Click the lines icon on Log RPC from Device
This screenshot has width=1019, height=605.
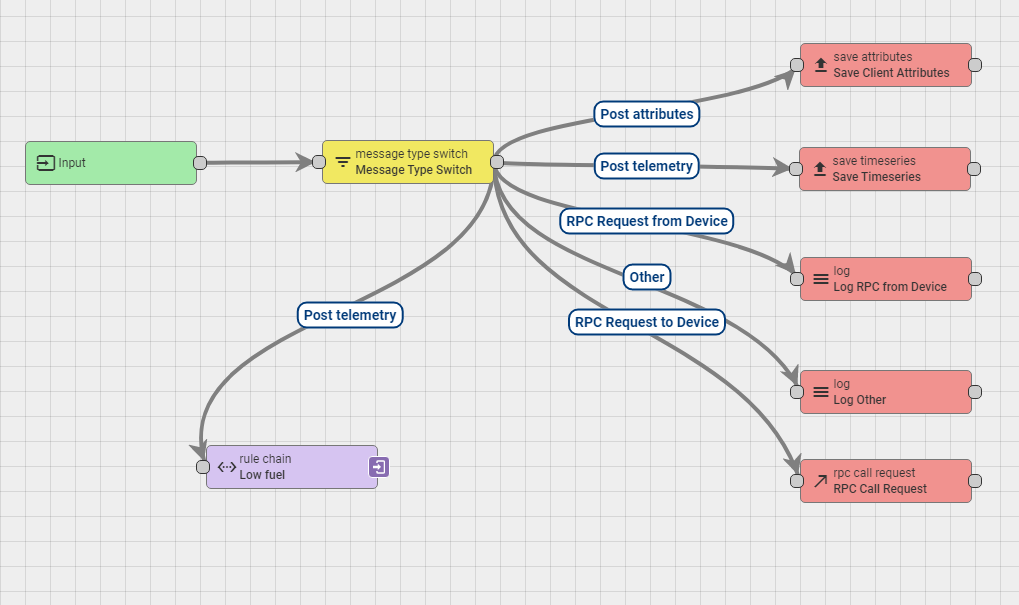(821, 279)
